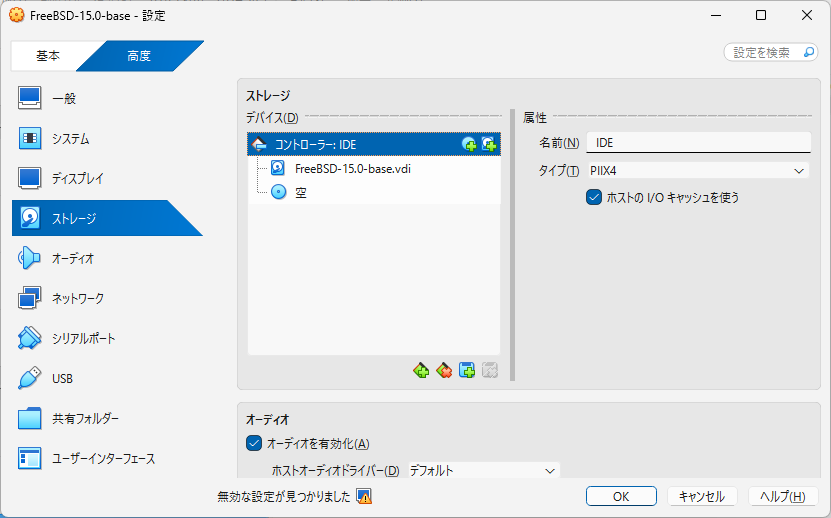Open the システム settings category
The image size is (831, 518).
107,138
